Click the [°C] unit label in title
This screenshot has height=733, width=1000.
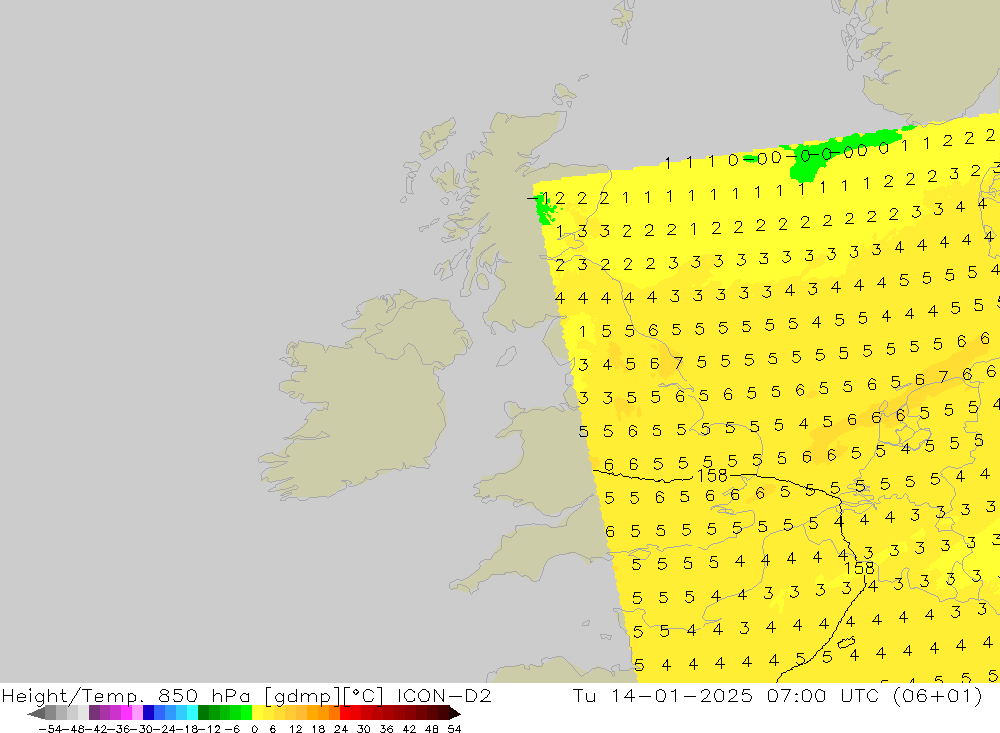[x=364, y=695]
